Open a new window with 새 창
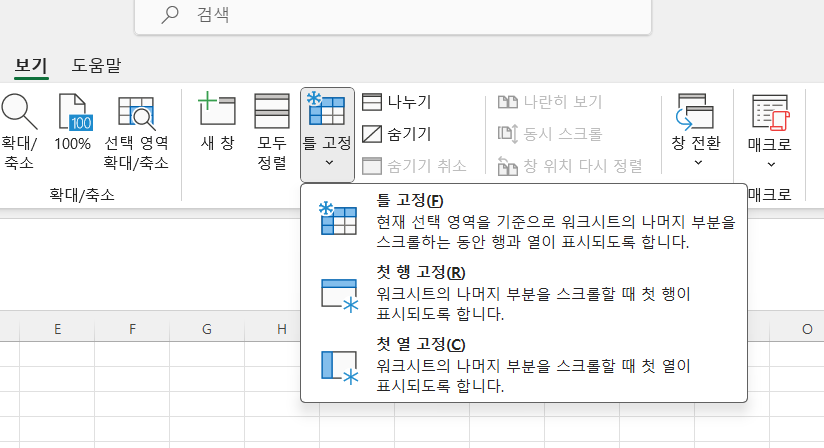This screenshot has height=448, width=824. coord(217,122)
